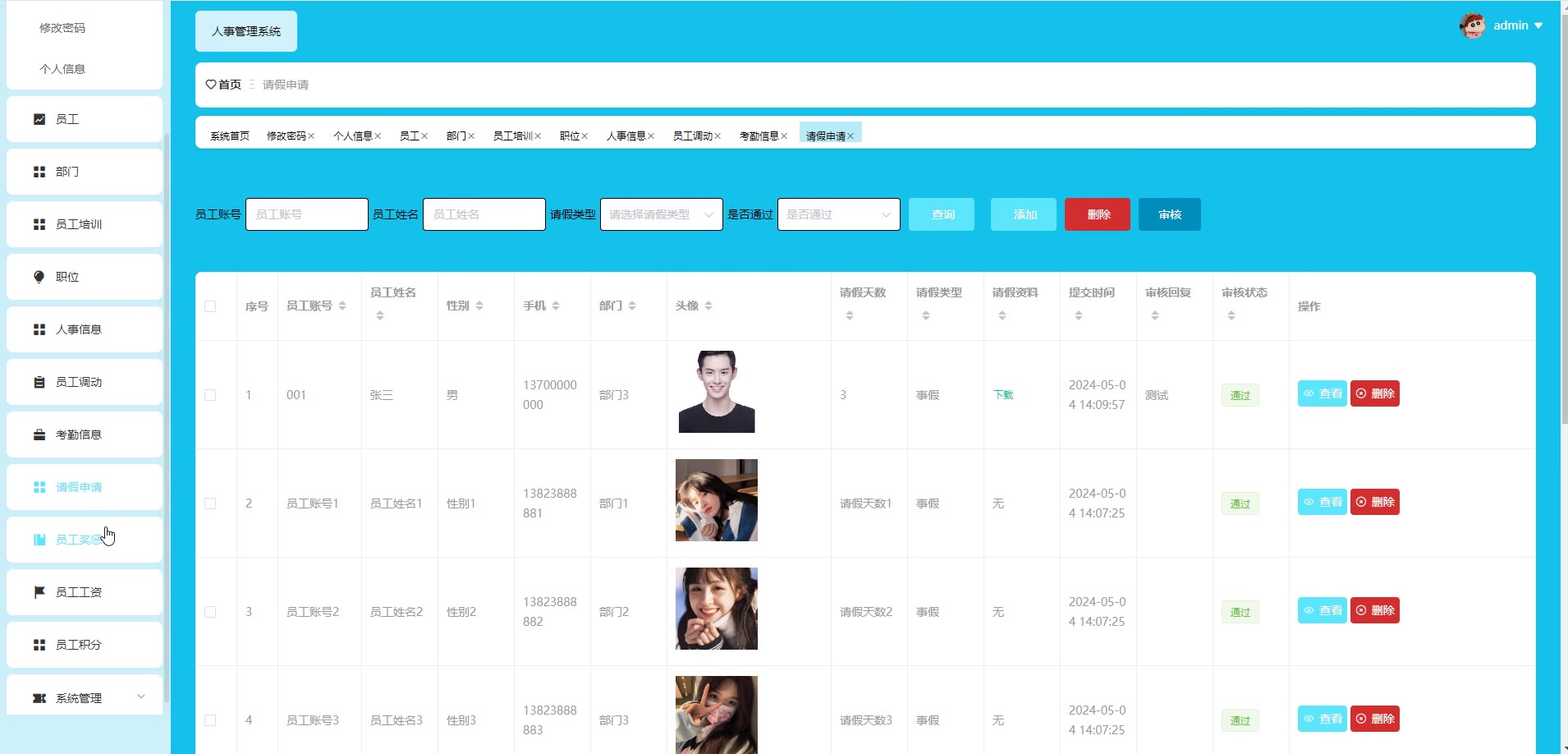
Task: Open 张三's avatar photo
Action: (x=717, y=392)
